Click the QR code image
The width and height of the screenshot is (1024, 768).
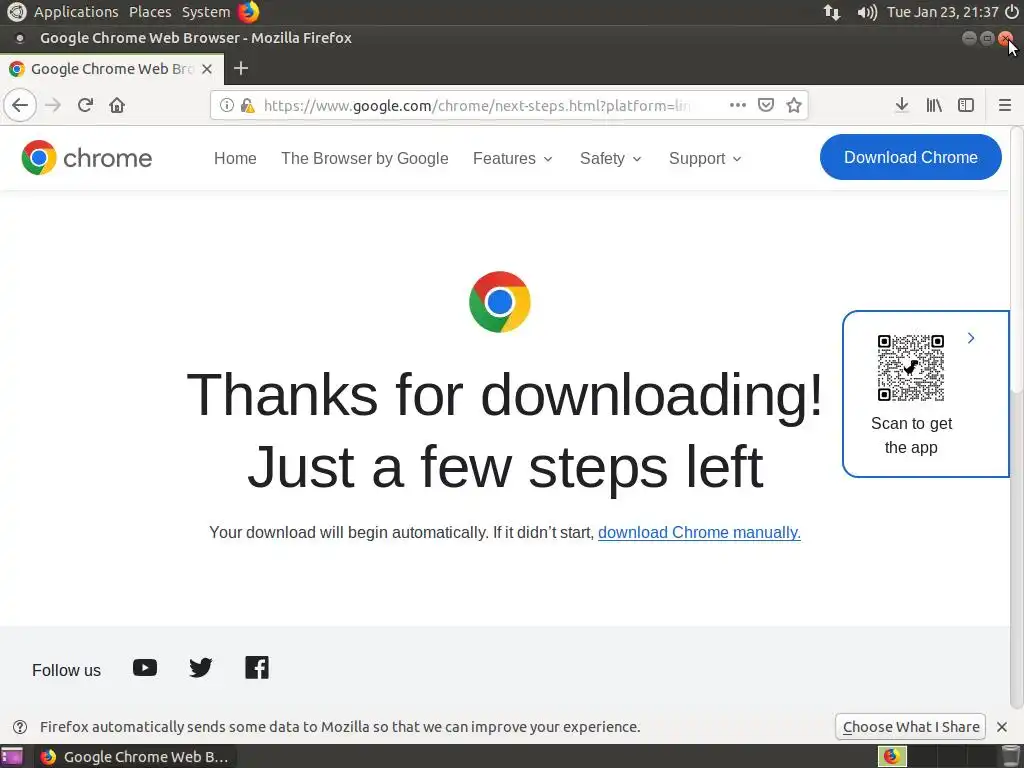(x=911, y=368)
